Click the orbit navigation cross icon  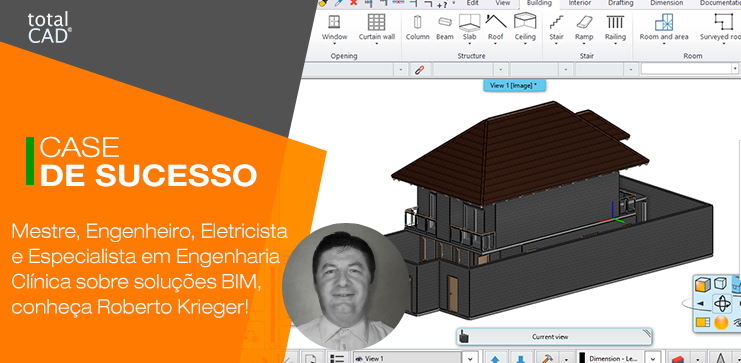(x=722, y=303)
